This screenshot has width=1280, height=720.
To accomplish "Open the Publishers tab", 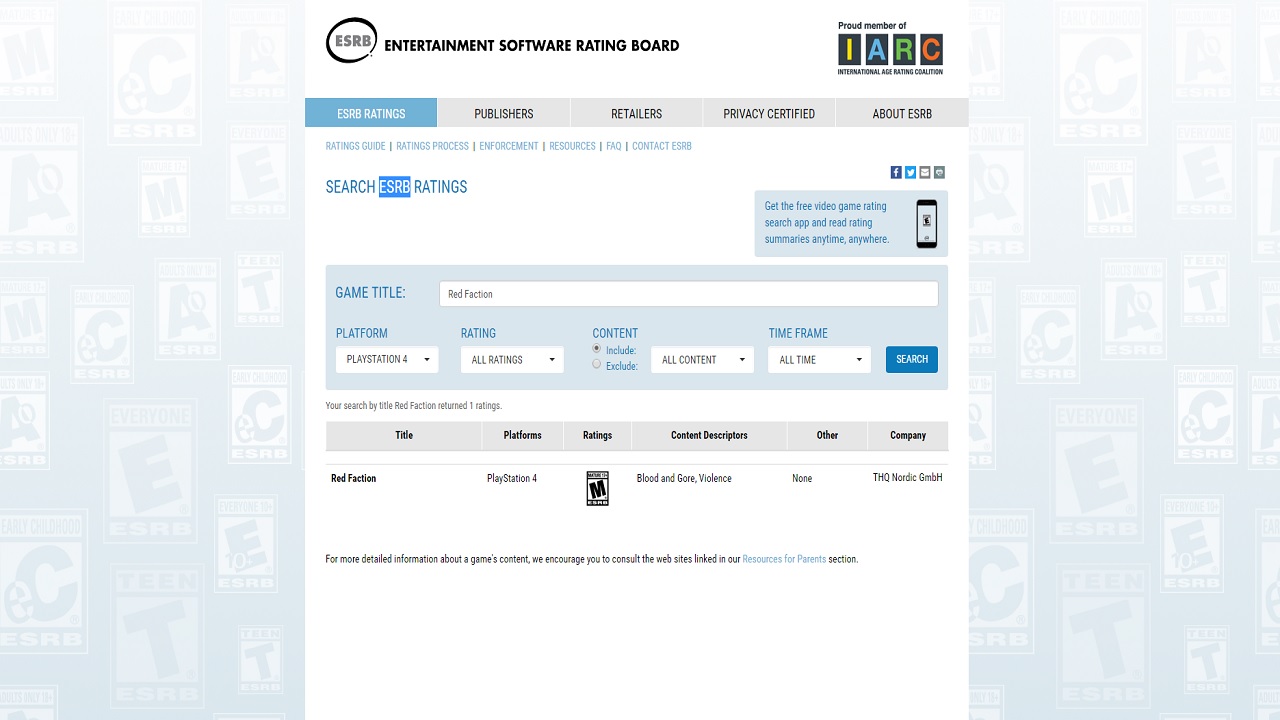I will [x=504, y=113].
